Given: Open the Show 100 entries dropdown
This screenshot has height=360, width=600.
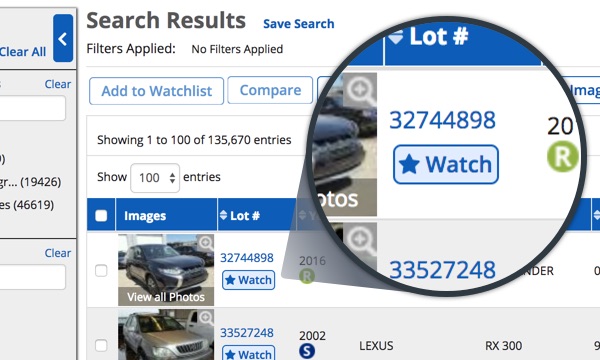Looking at the screenshot, I should tap(155, 178).
